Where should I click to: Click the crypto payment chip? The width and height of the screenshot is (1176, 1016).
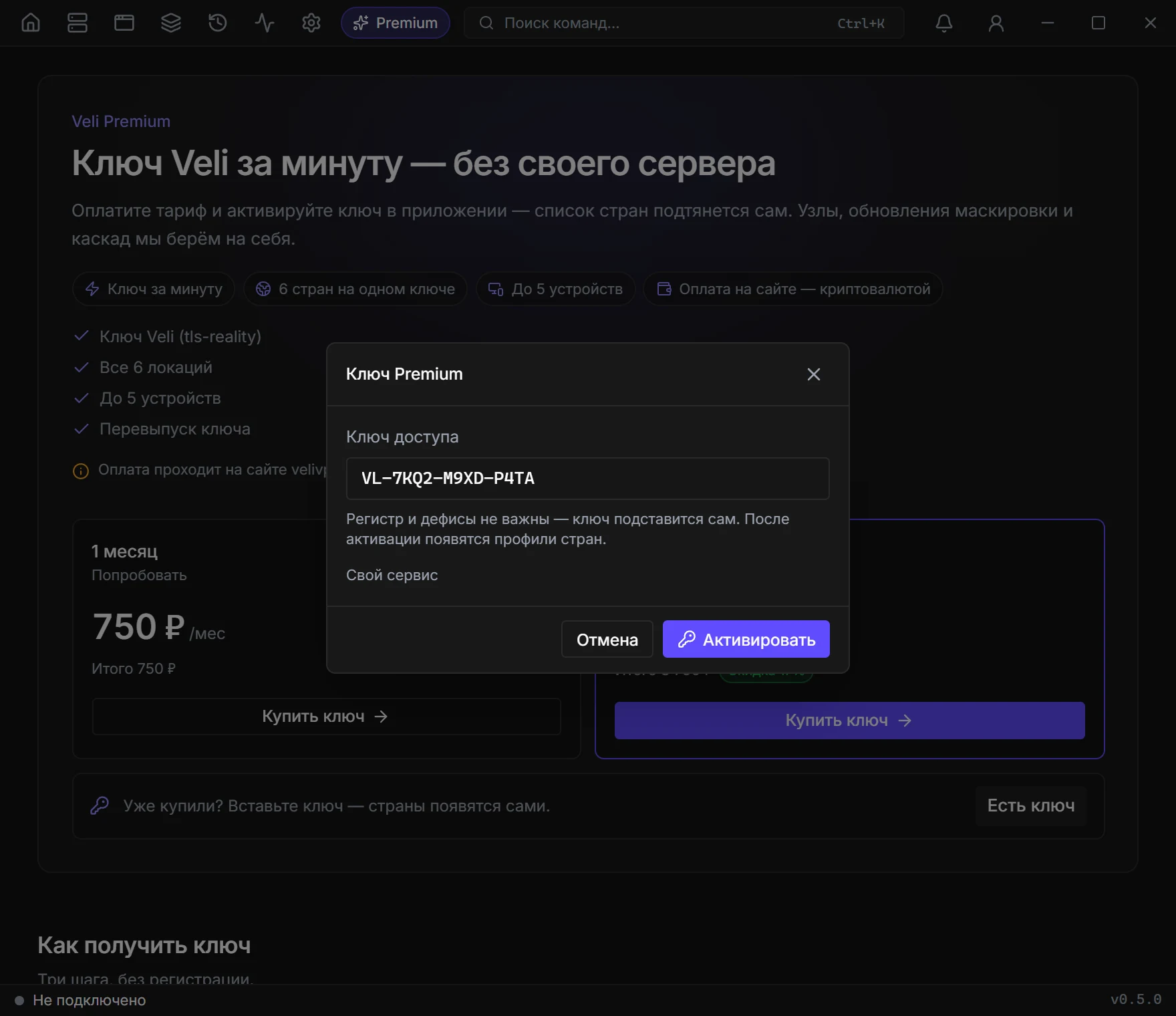click(793, 289)
